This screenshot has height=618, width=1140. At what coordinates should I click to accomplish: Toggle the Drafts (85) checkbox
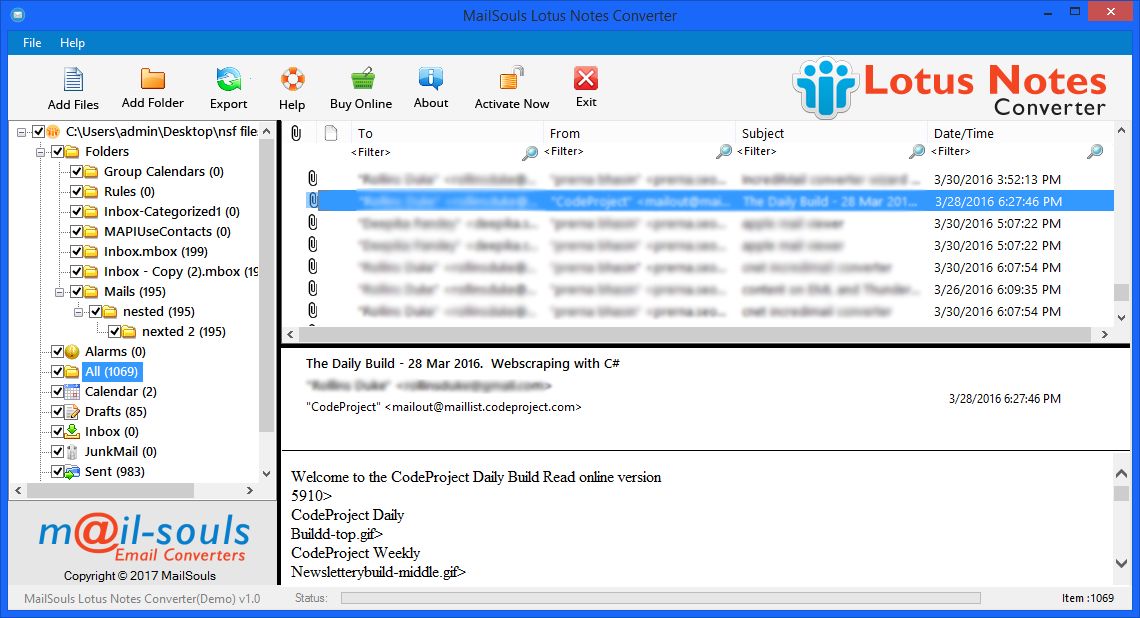click(57, 412)
